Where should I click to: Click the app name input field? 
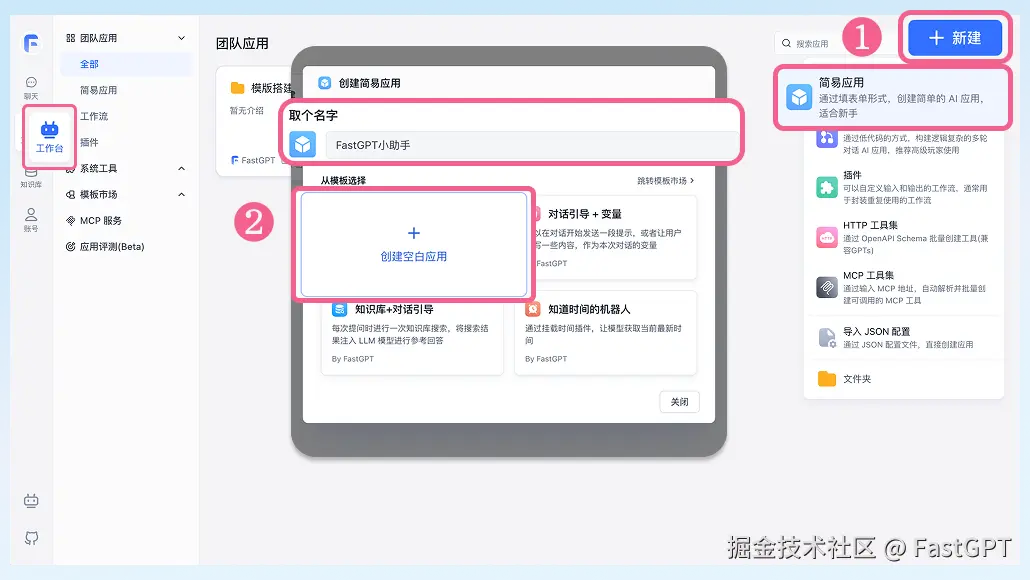531,145
